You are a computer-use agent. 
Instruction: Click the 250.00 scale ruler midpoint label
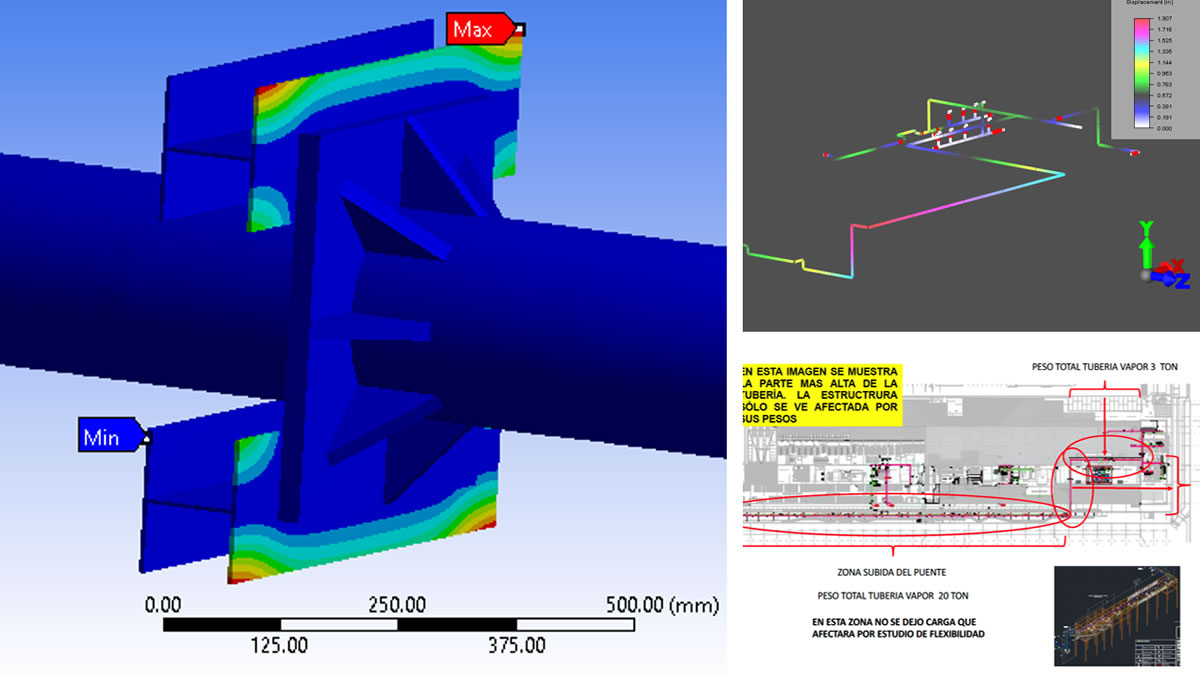(x=398, y=606)
